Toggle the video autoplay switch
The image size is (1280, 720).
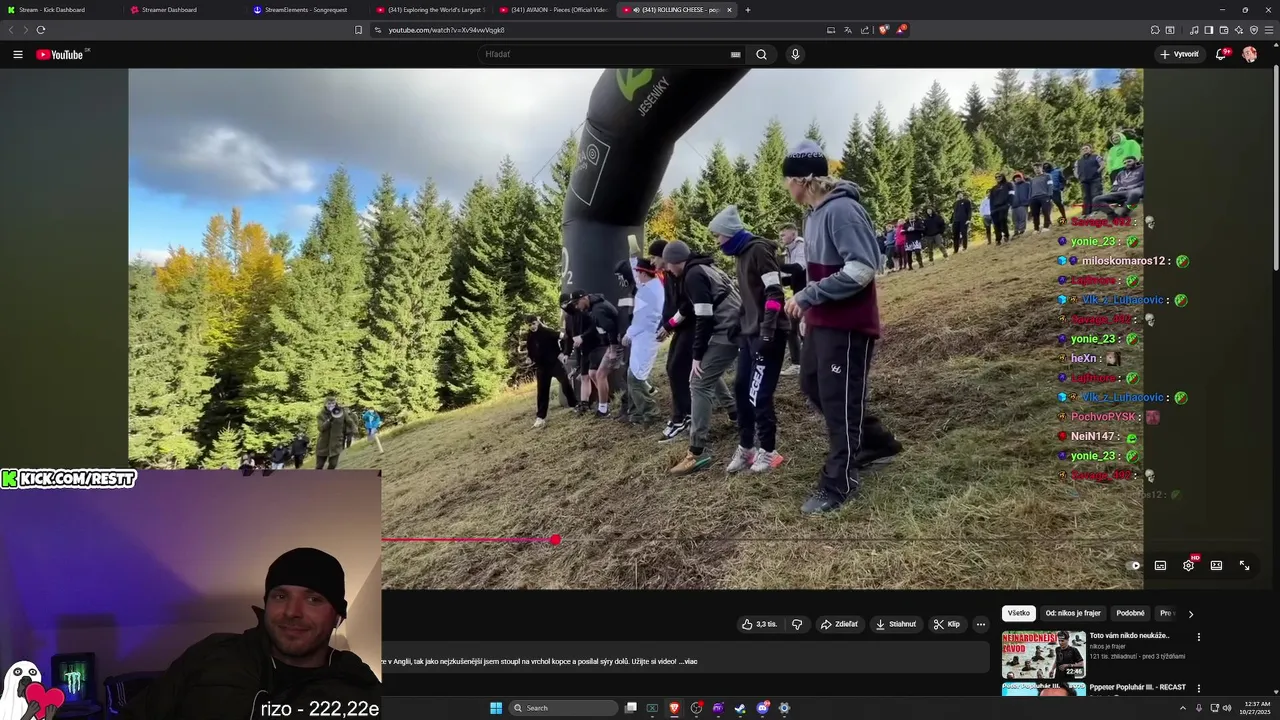tap(1132, 565)
